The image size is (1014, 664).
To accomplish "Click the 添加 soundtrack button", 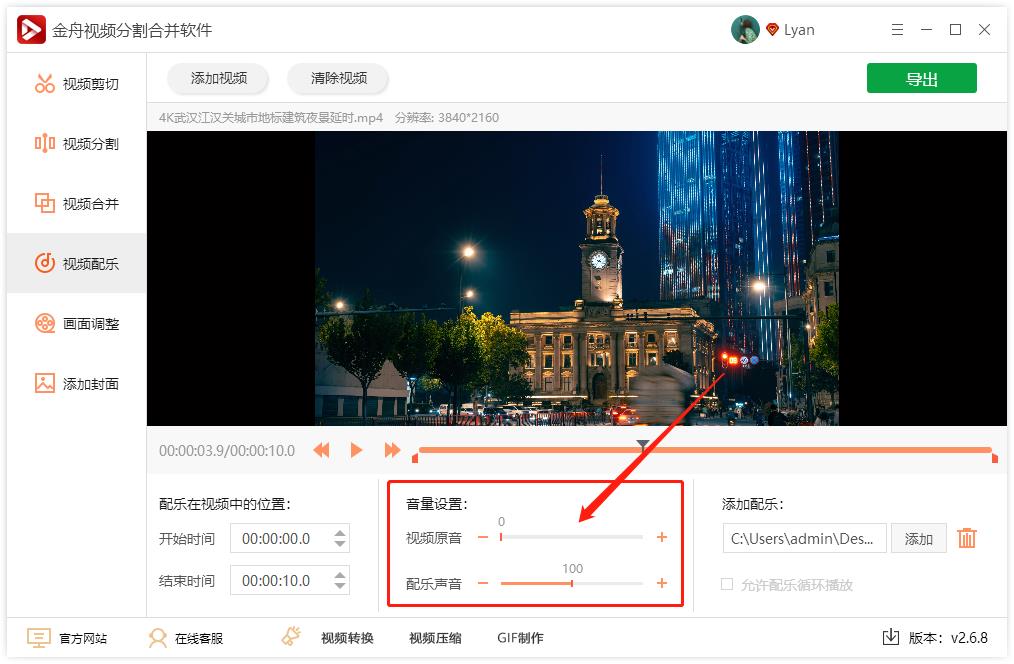I will pos(918,539).
